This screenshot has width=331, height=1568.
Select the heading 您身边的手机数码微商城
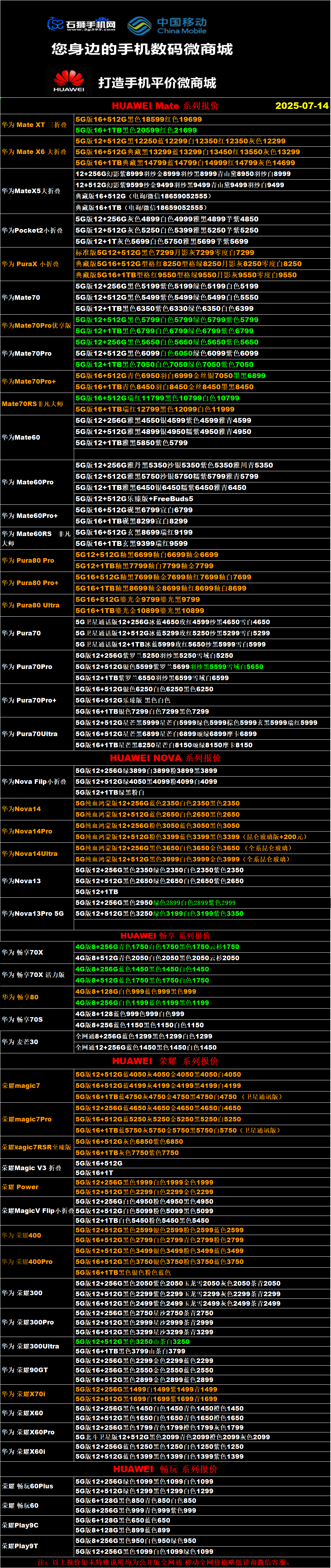pos(142,49)
